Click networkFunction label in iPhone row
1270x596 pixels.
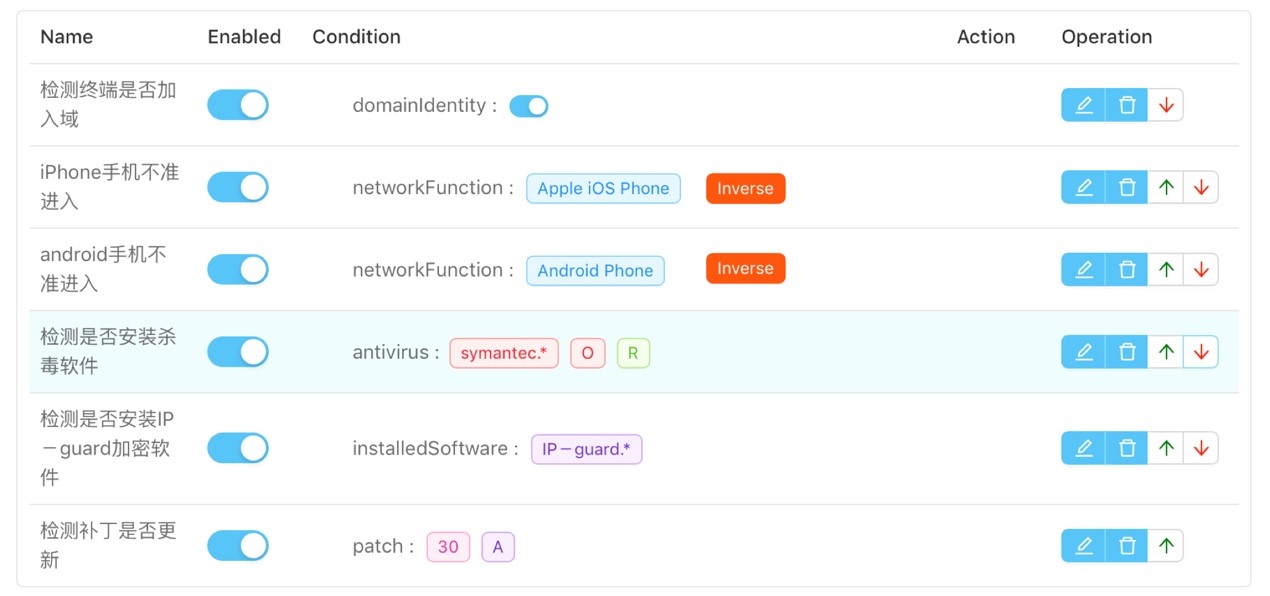[433, 187]
